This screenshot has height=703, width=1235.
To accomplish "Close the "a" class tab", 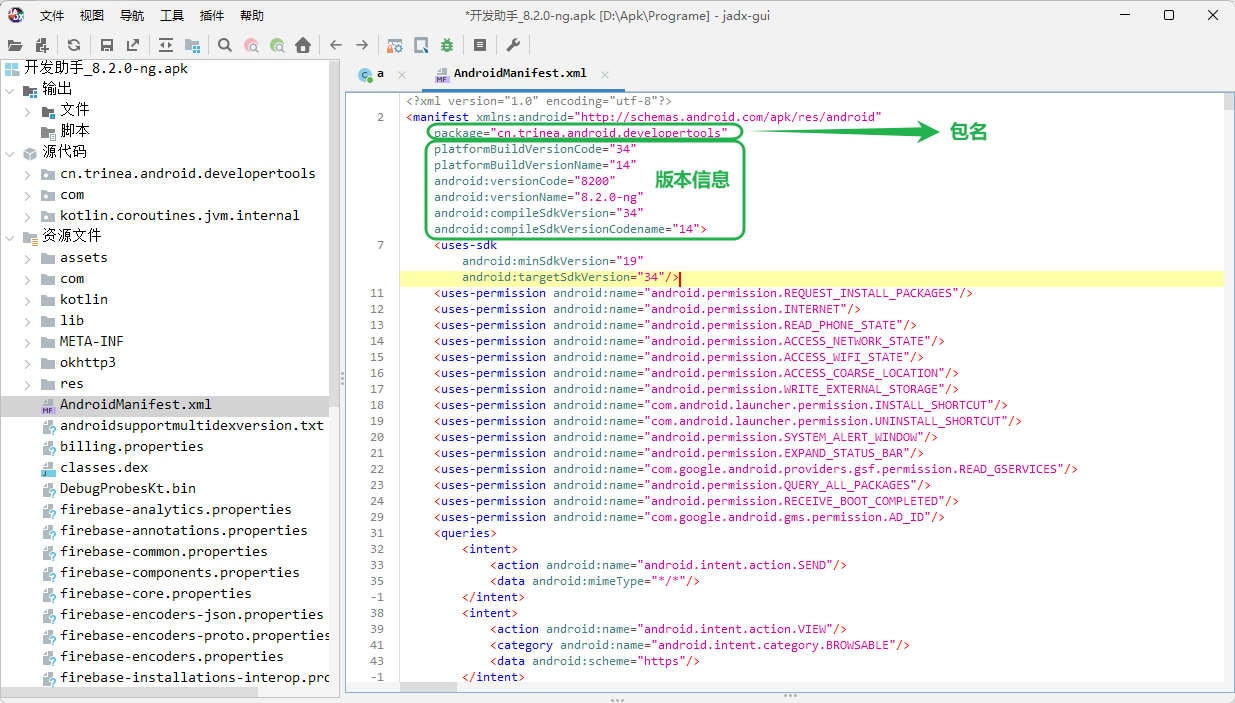I will coord(402,74).
